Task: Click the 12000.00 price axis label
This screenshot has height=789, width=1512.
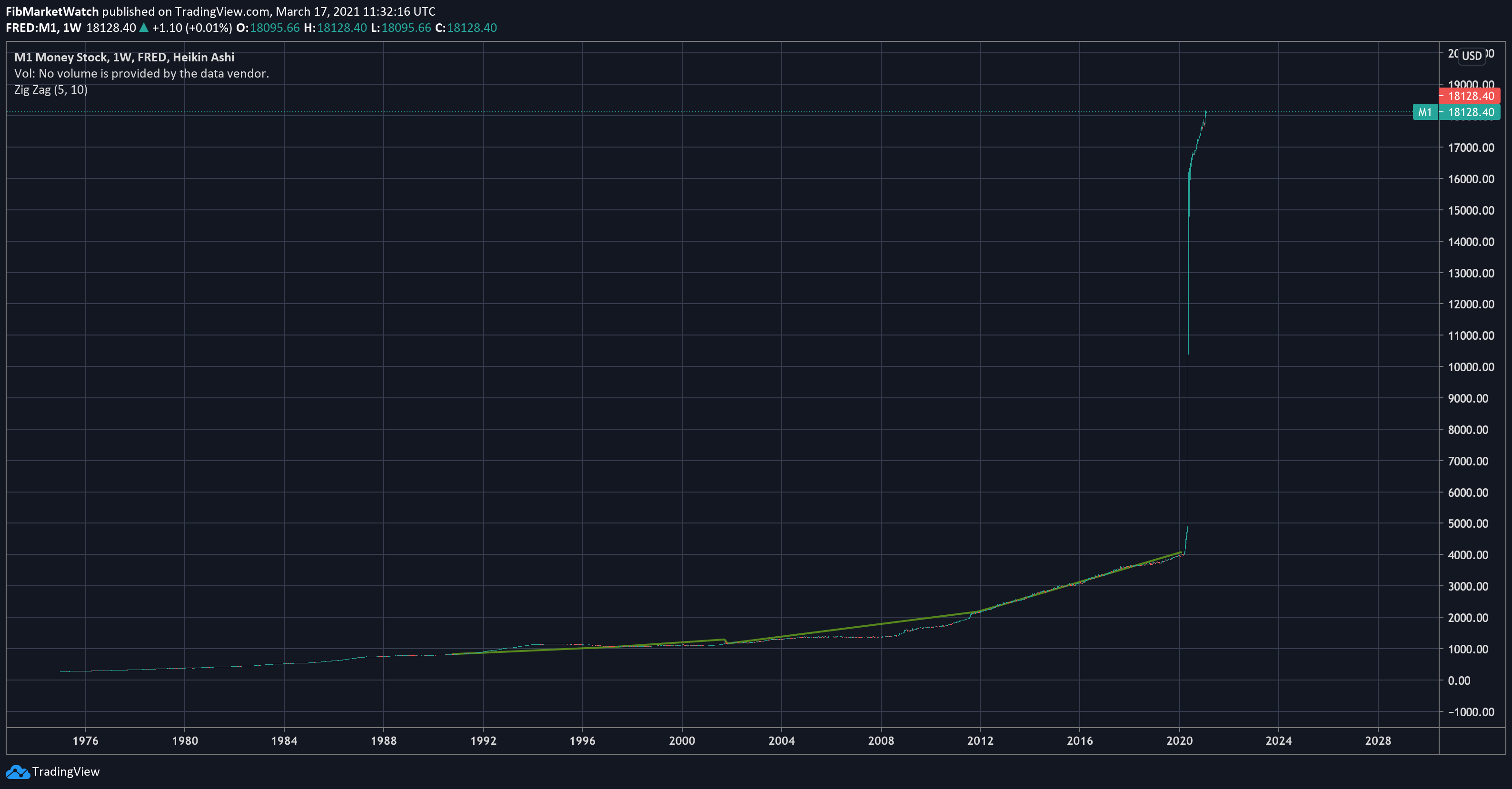Action: [x=1471, y=304]
